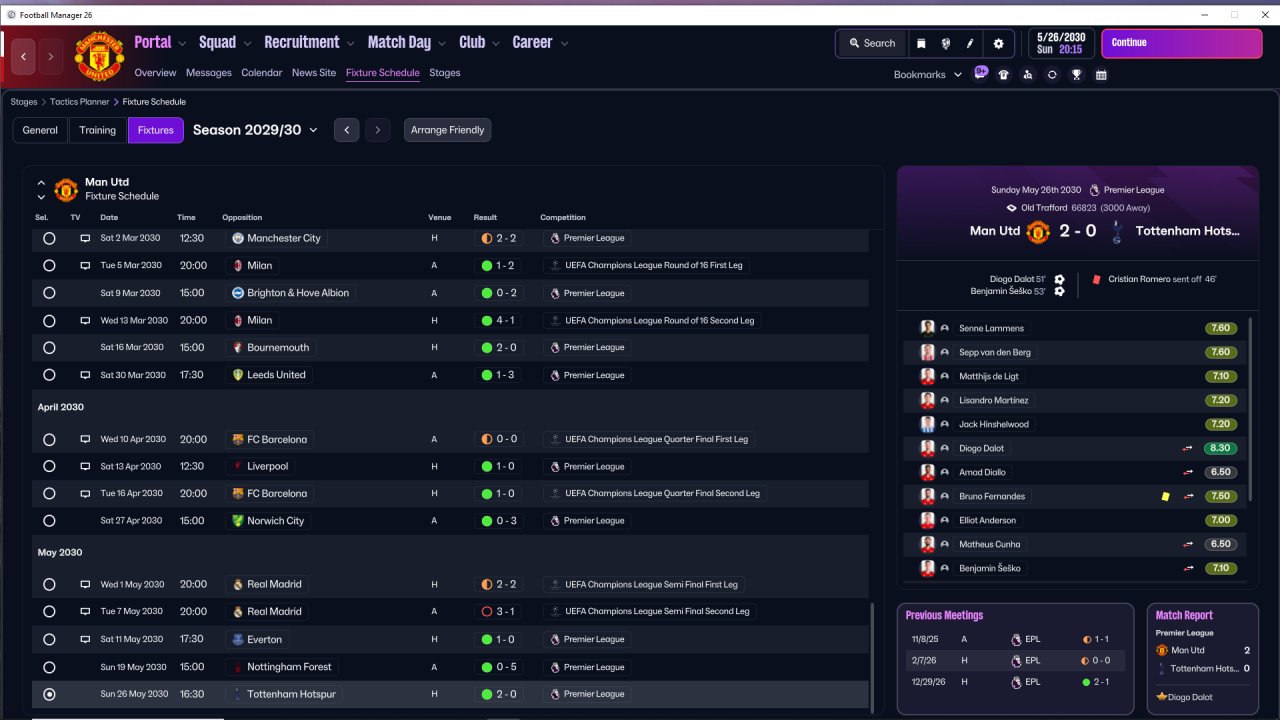Open the player search icon in the bookmarks bar

(1028, 75)
